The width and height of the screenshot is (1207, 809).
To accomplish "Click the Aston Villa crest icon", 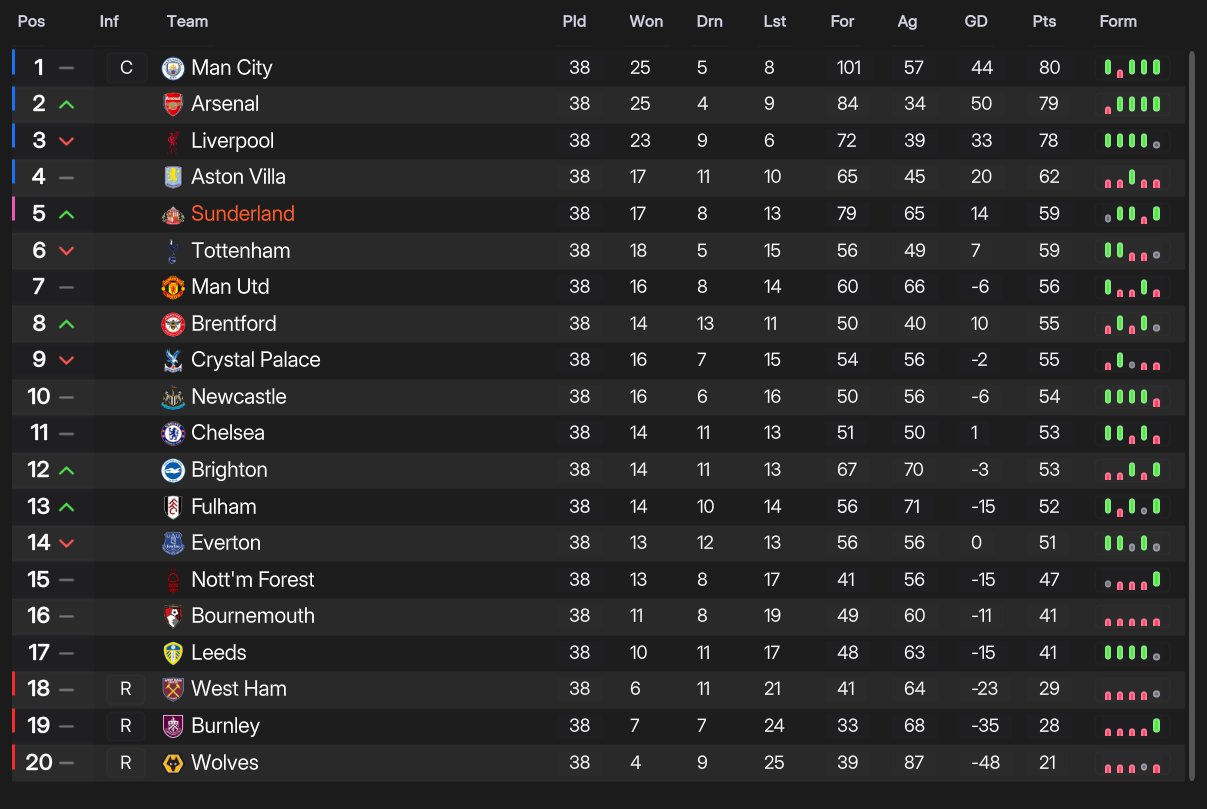I will 173,177.
